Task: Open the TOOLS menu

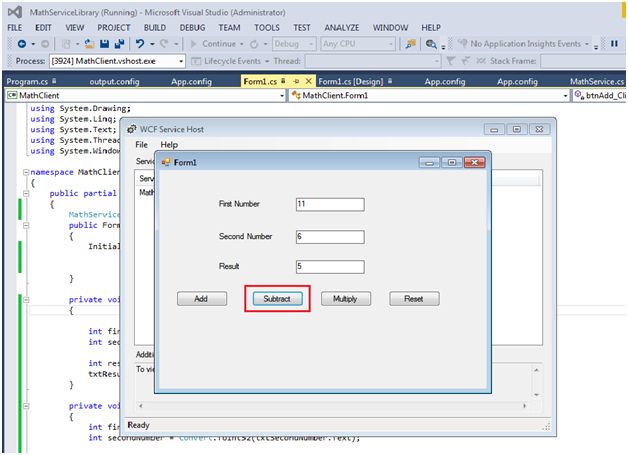Action: 267,28
